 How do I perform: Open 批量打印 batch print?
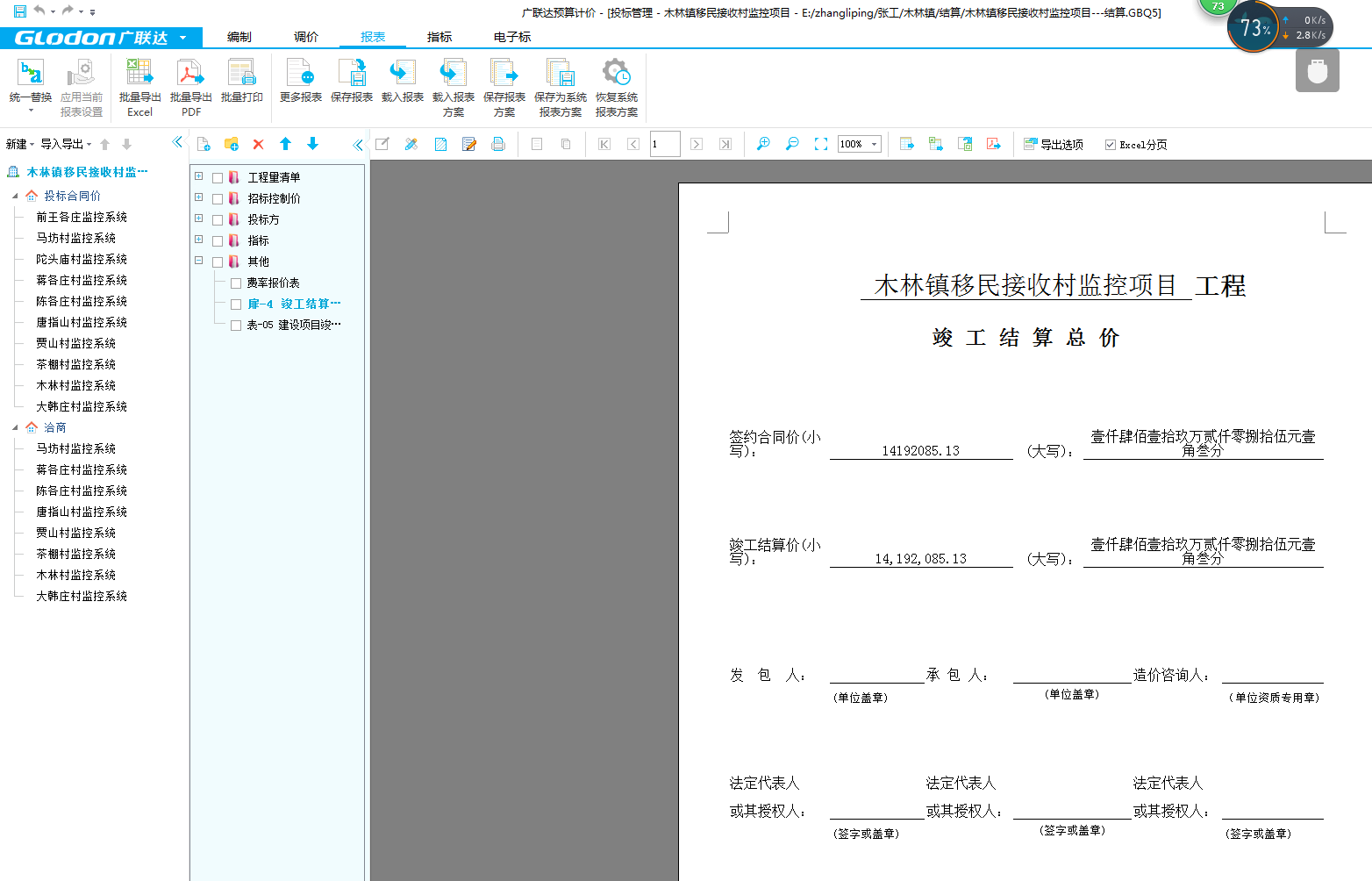pos(241,81)
